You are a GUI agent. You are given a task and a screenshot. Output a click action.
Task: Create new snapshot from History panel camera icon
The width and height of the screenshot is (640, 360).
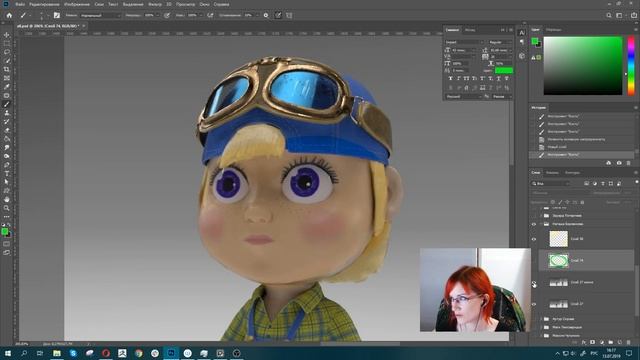(619, 163)
